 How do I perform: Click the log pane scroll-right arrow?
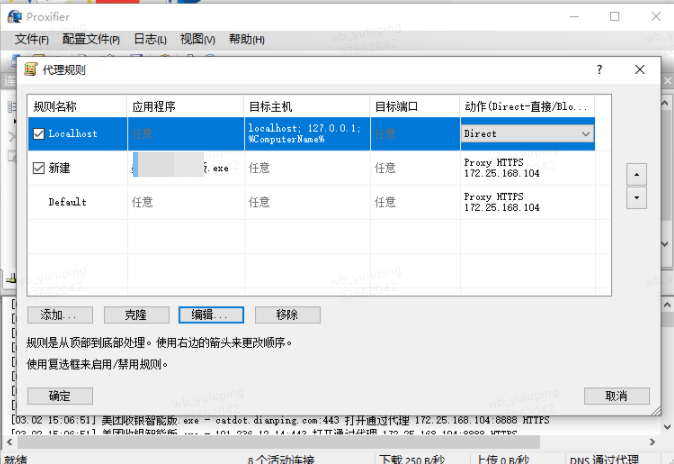coord(652,442)
